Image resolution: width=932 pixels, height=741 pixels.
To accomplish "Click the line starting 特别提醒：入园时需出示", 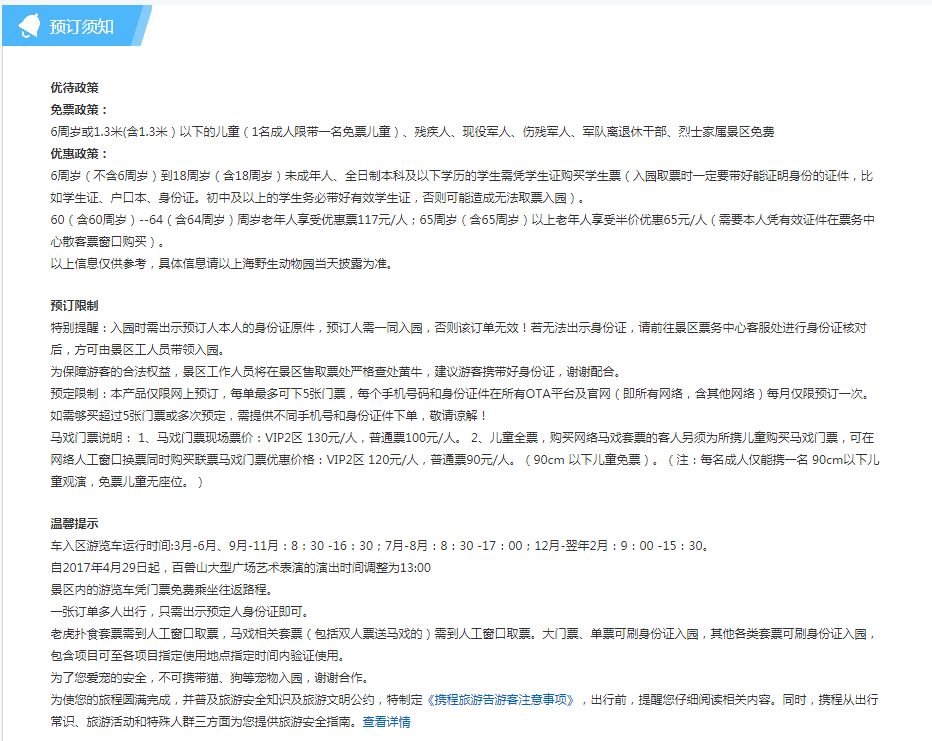I will 458,328.
